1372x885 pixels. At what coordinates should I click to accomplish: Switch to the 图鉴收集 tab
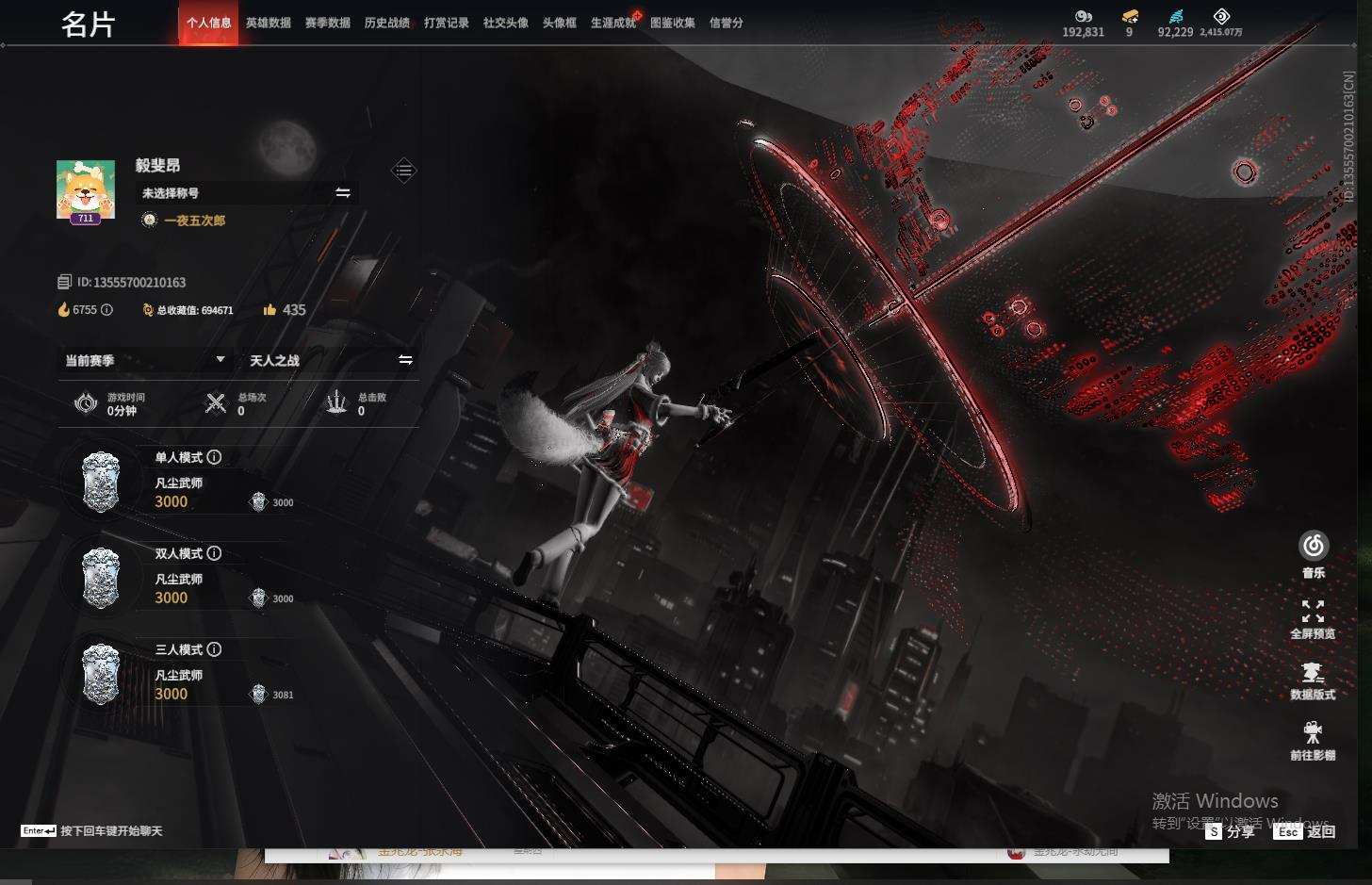672,23
